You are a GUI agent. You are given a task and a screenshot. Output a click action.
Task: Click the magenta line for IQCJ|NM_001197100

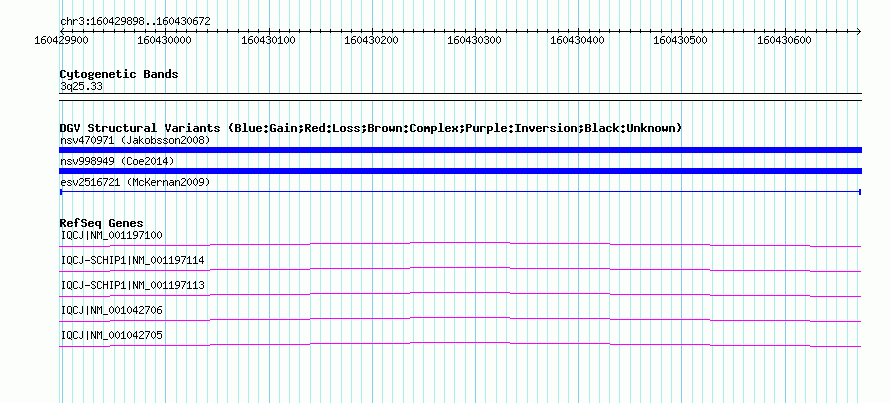[x=460, y=245]
